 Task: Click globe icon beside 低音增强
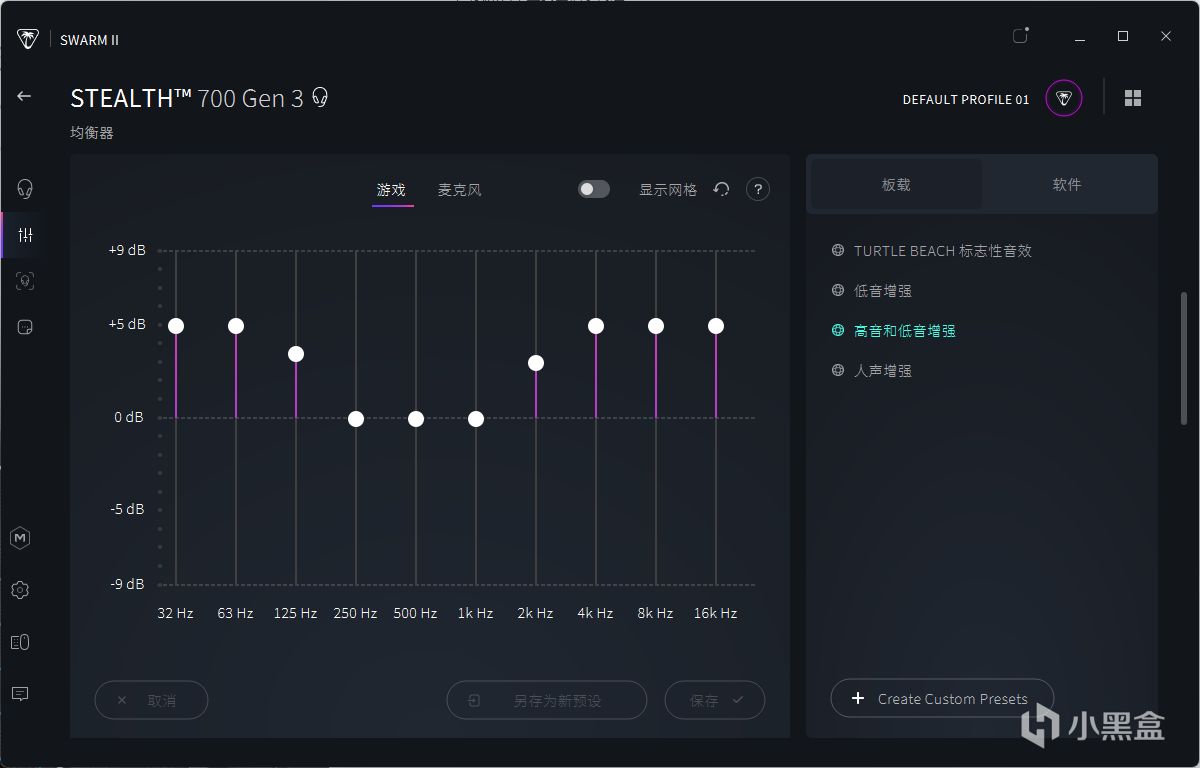(838, 290)
